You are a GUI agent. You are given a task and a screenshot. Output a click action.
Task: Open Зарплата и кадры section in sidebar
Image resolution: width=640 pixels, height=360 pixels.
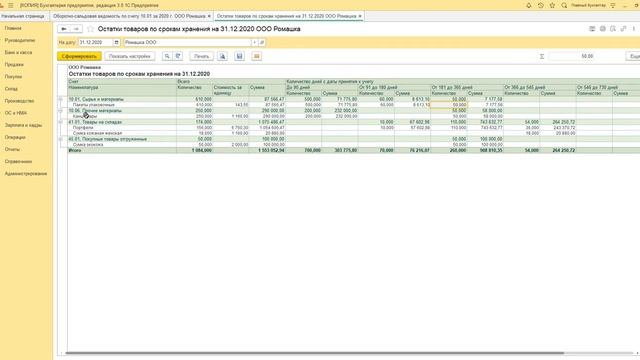coord(23,125)
